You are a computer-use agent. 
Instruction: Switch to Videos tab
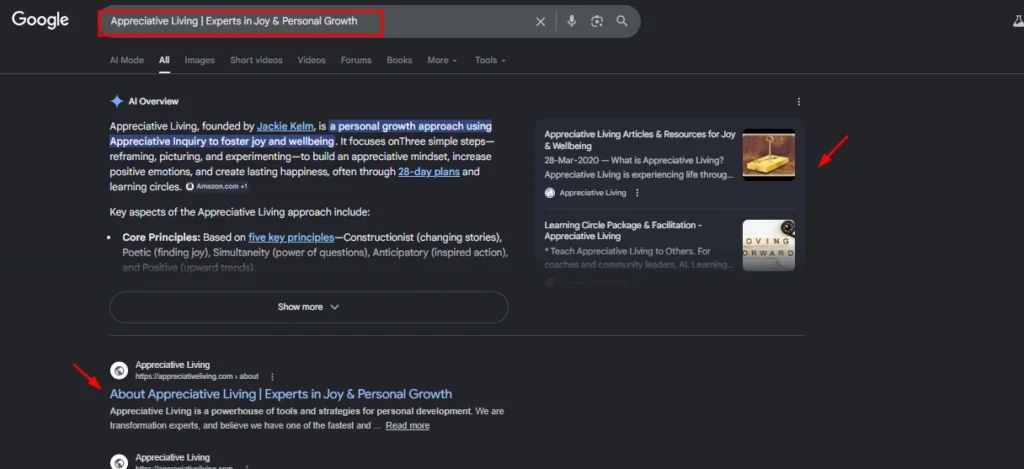[312, 60]
